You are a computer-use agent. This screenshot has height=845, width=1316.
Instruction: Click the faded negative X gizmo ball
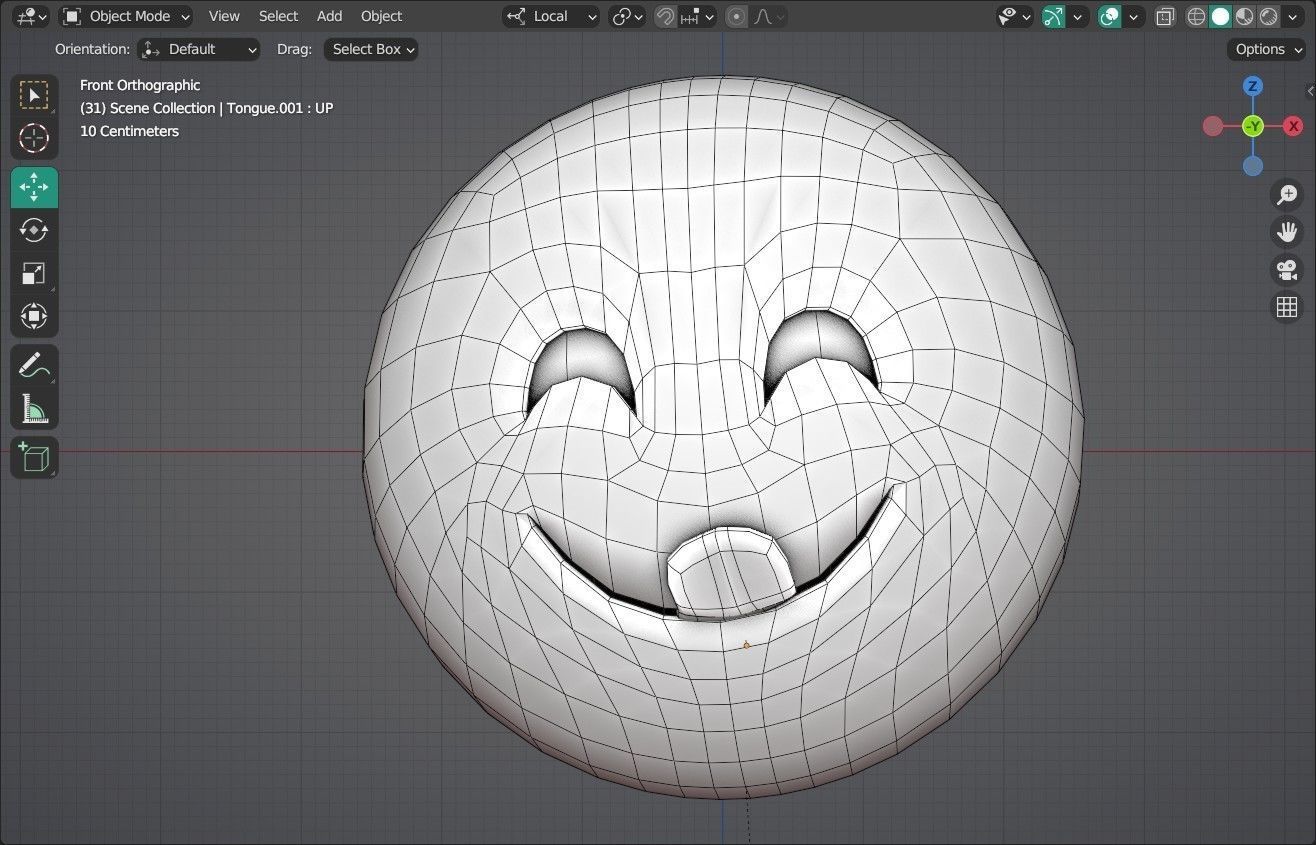[x=1213, y=126]
